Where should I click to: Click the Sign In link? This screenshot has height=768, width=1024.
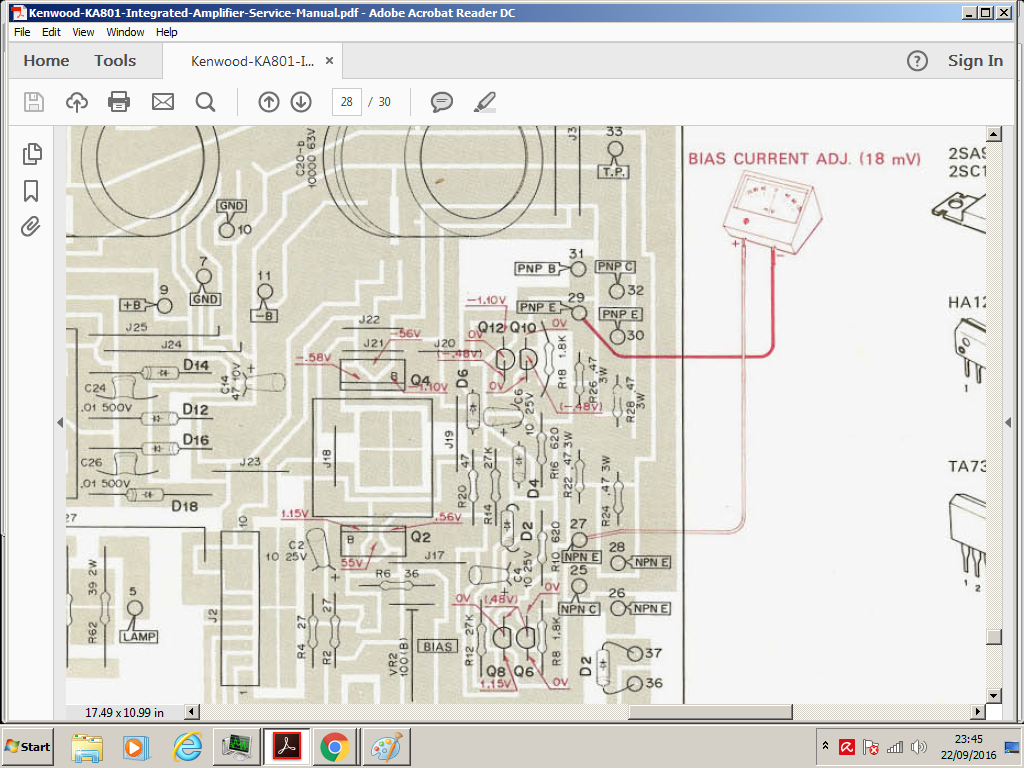coord(975,61)
